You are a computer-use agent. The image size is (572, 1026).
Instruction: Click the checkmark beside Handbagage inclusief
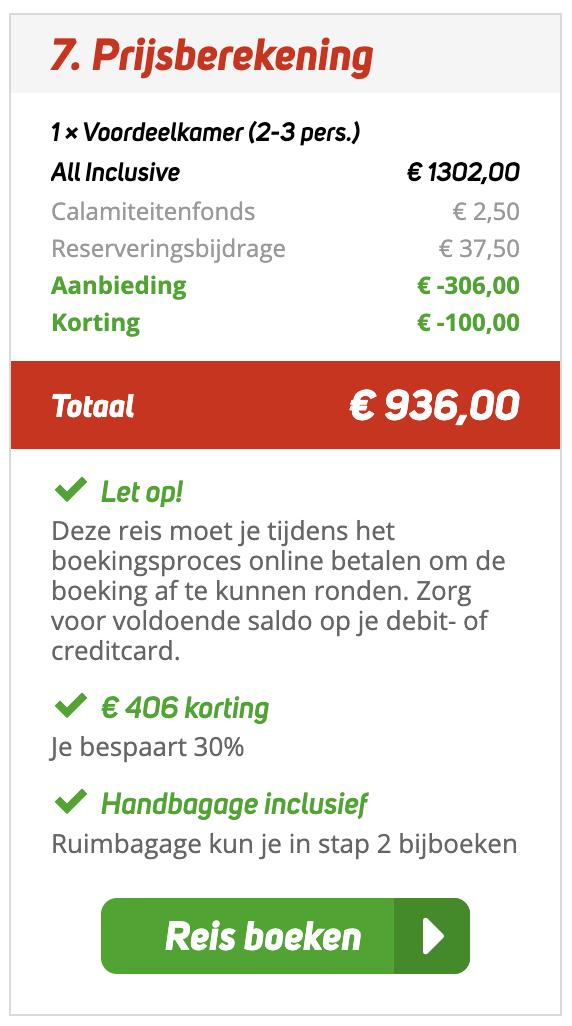pyautogui.click(x=71, y=801)
